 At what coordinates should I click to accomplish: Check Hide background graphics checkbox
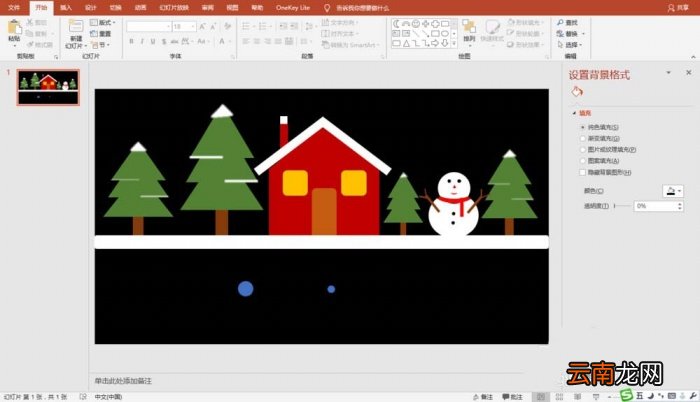point(583,172)
